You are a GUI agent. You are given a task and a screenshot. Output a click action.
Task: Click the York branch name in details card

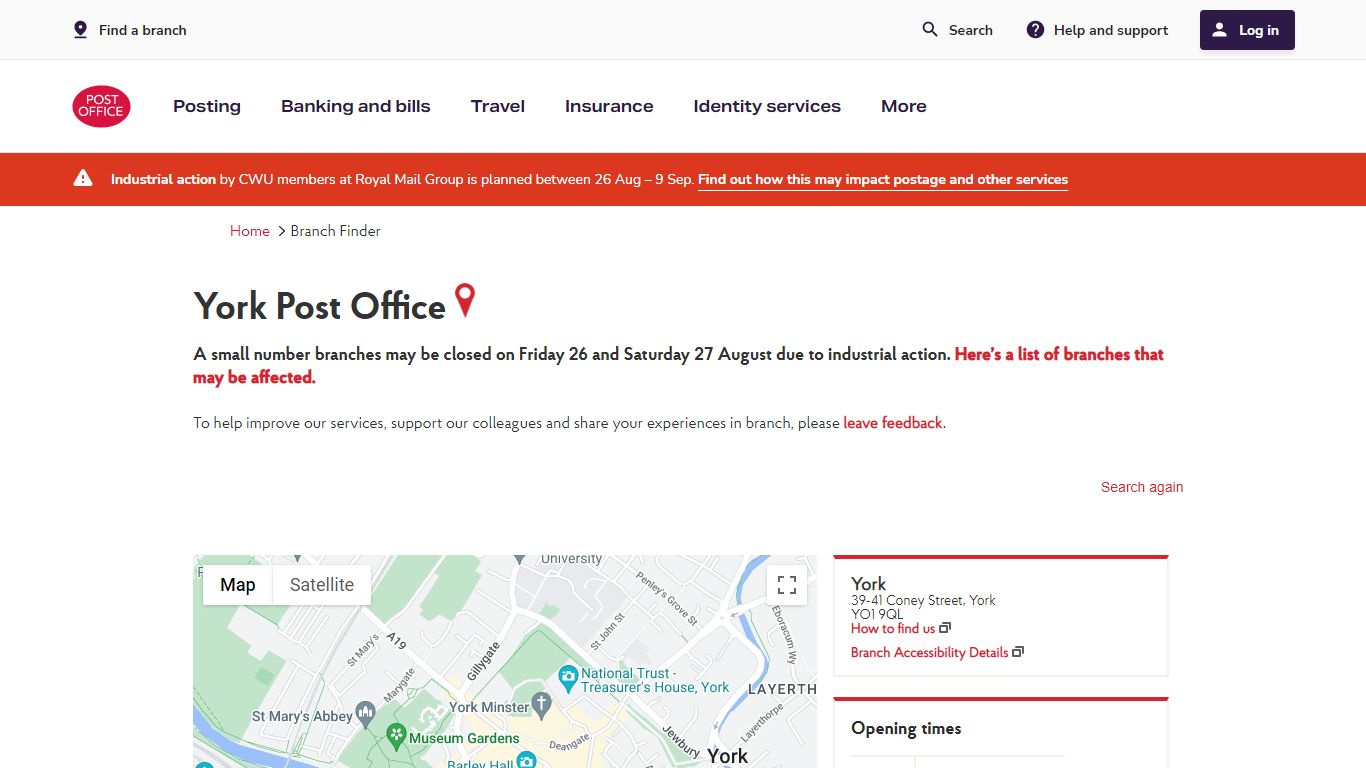coord(868,583)
